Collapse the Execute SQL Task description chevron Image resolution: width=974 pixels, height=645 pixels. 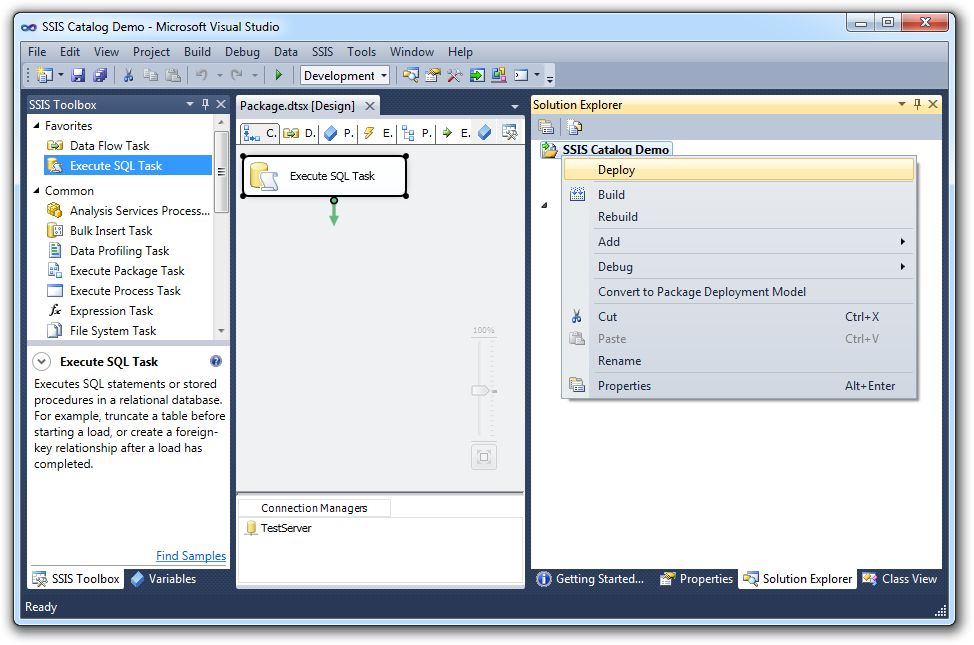point(42,362)
